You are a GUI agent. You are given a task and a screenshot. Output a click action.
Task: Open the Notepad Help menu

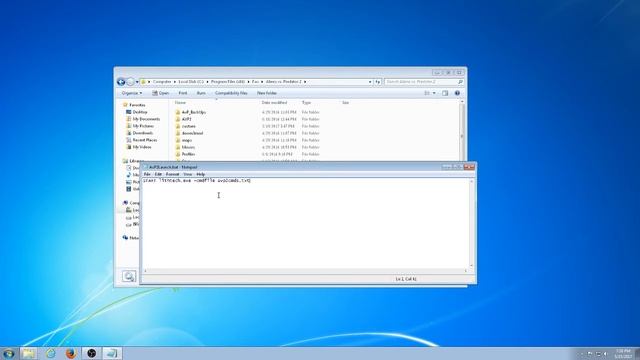tap(200, 174)
